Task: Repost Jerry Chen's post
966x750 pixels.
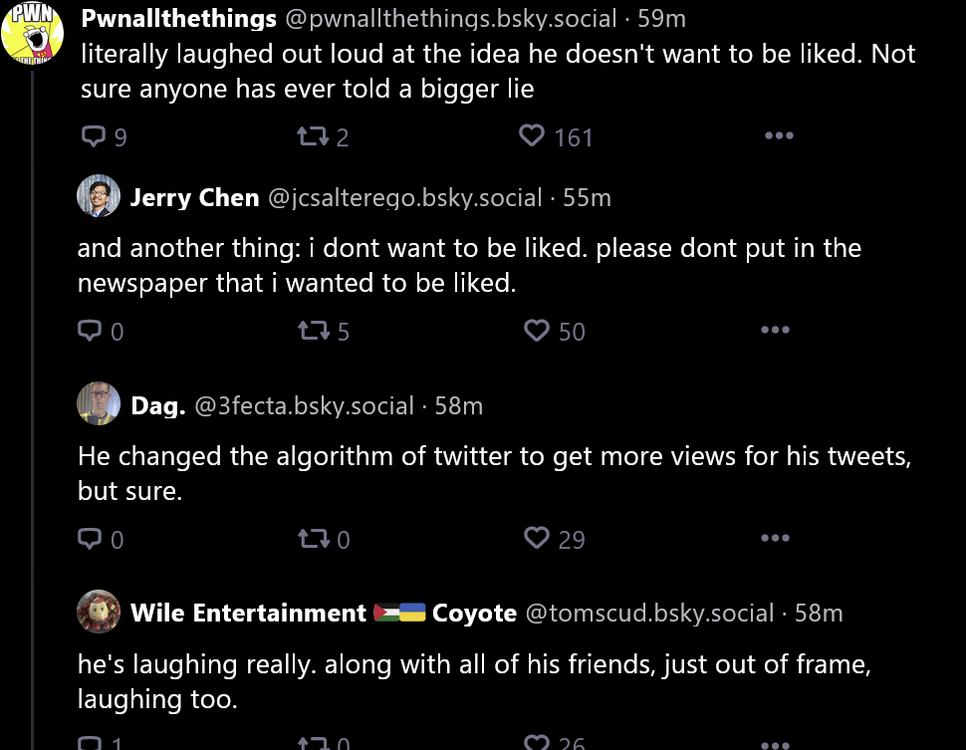Action: pos(312,330)
